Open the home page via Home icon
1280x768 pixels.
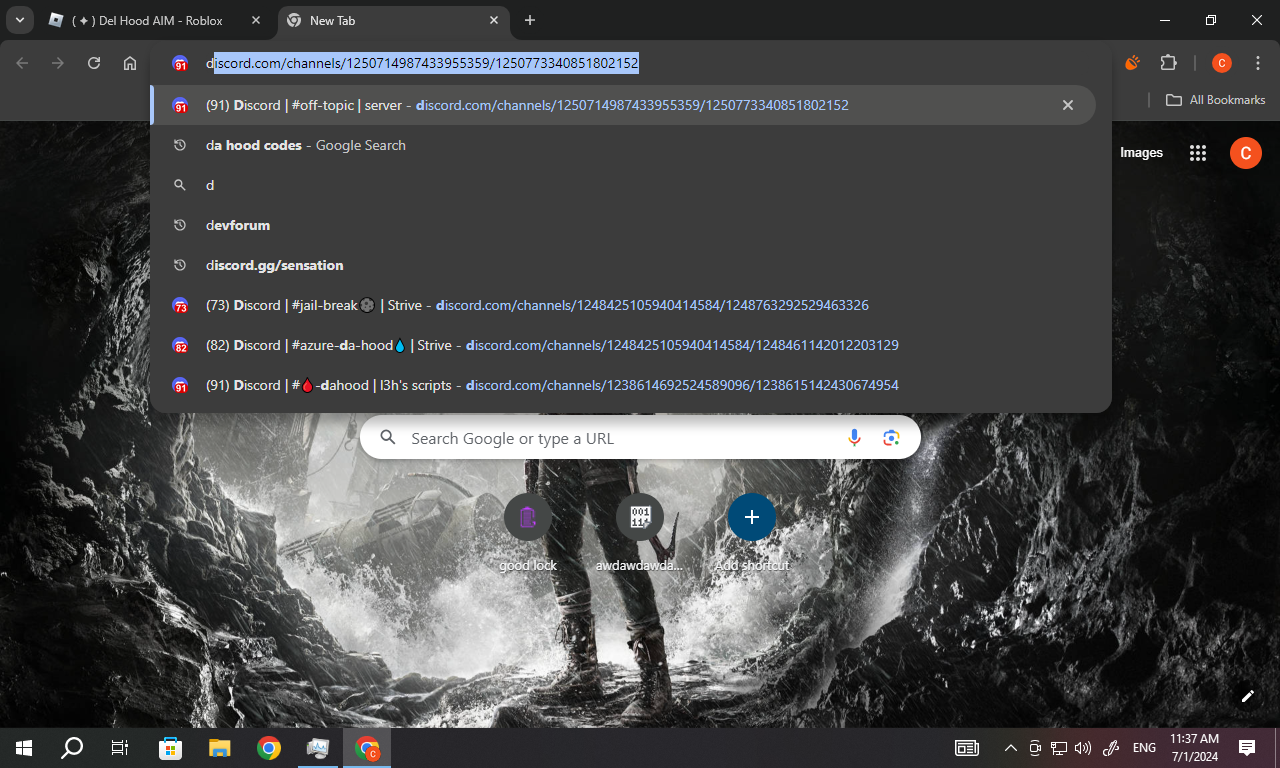(130, 63)
